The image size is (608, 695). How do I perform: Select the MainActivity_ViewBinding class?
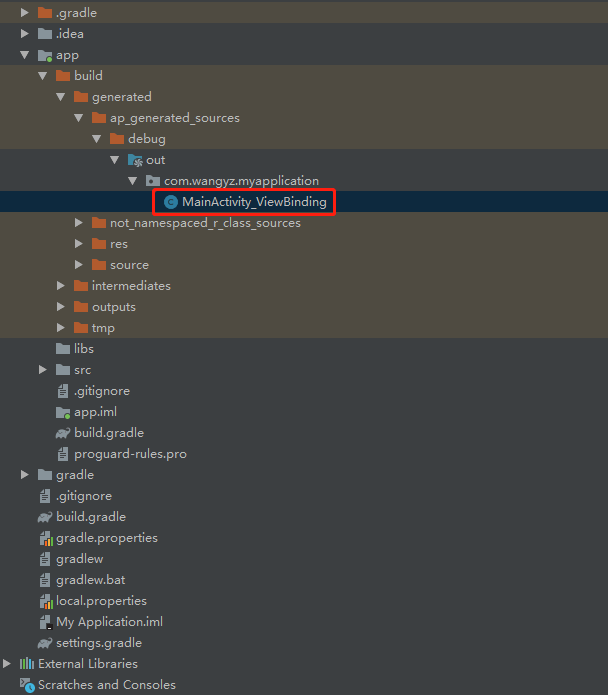coord(254,202)
